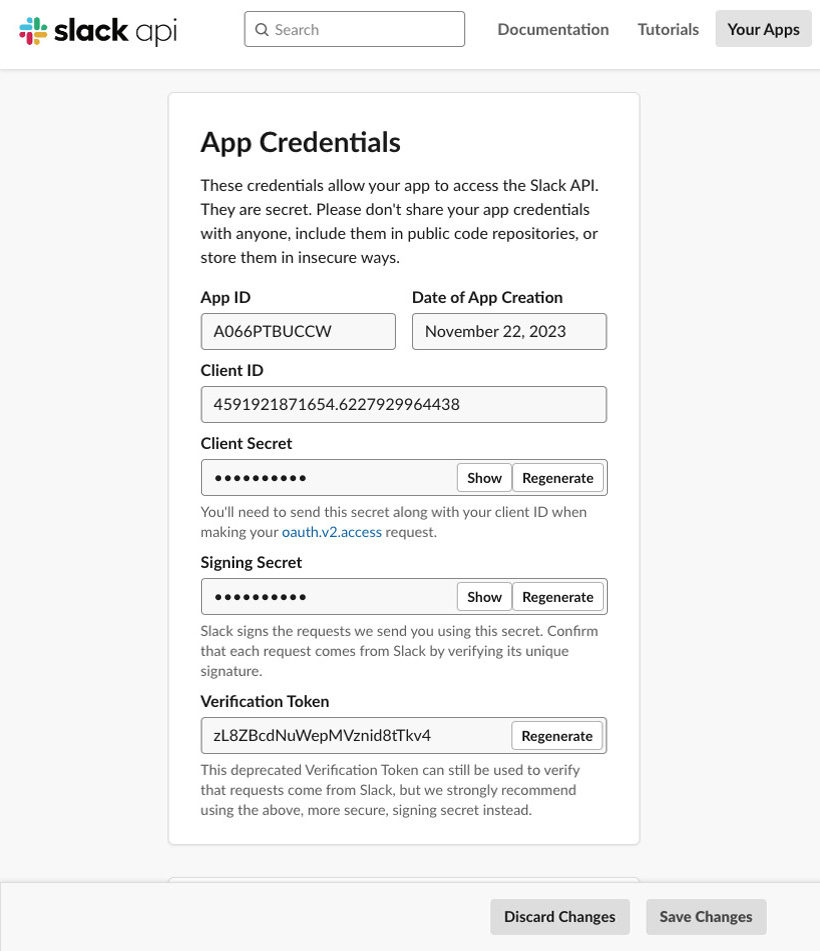Select the Verification Token value

click(322, 736)
